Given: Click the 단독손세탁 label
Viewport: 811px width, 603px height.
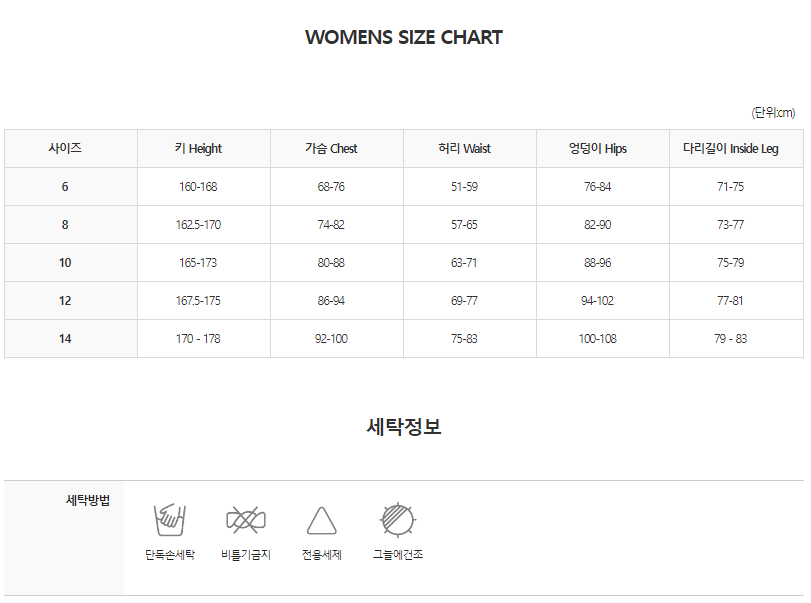Looking at the screenshot, I should [170, 555].
